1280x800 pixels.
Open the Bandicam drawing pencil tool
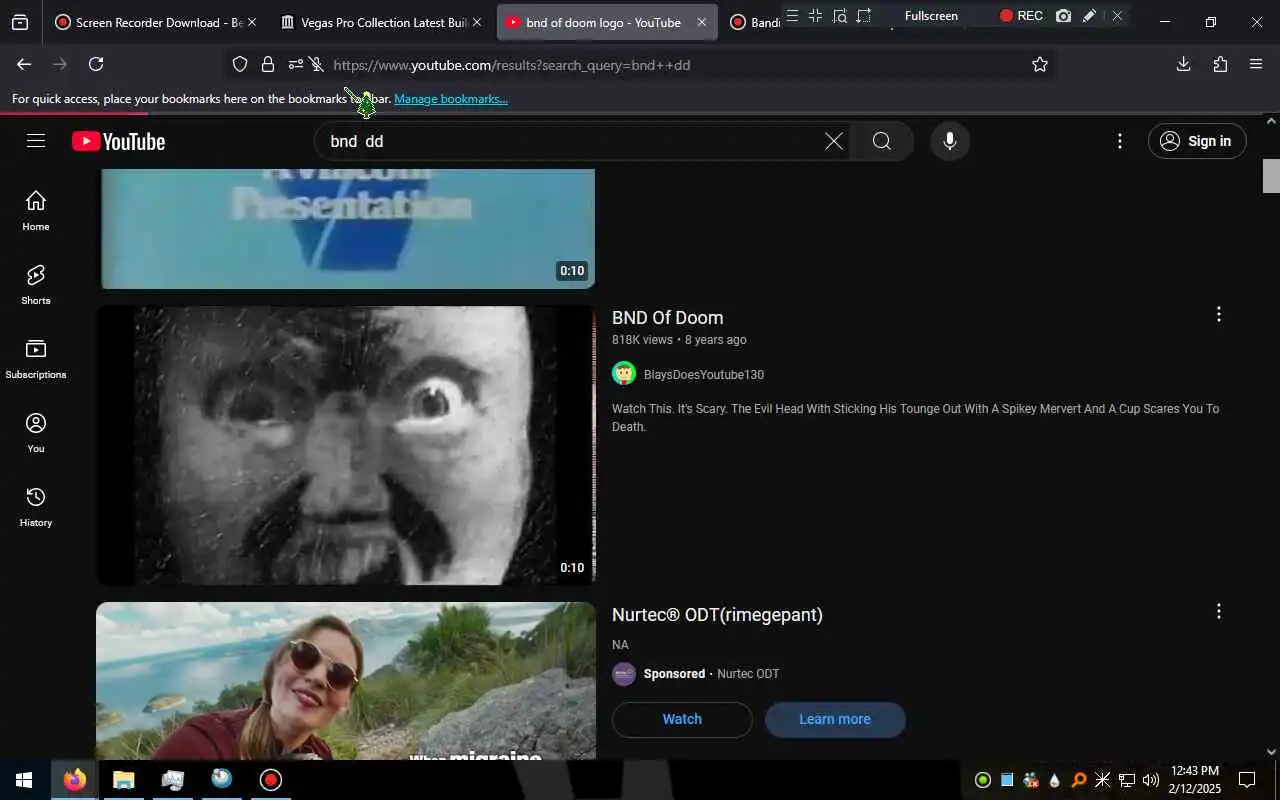[x=1090, y=16]
